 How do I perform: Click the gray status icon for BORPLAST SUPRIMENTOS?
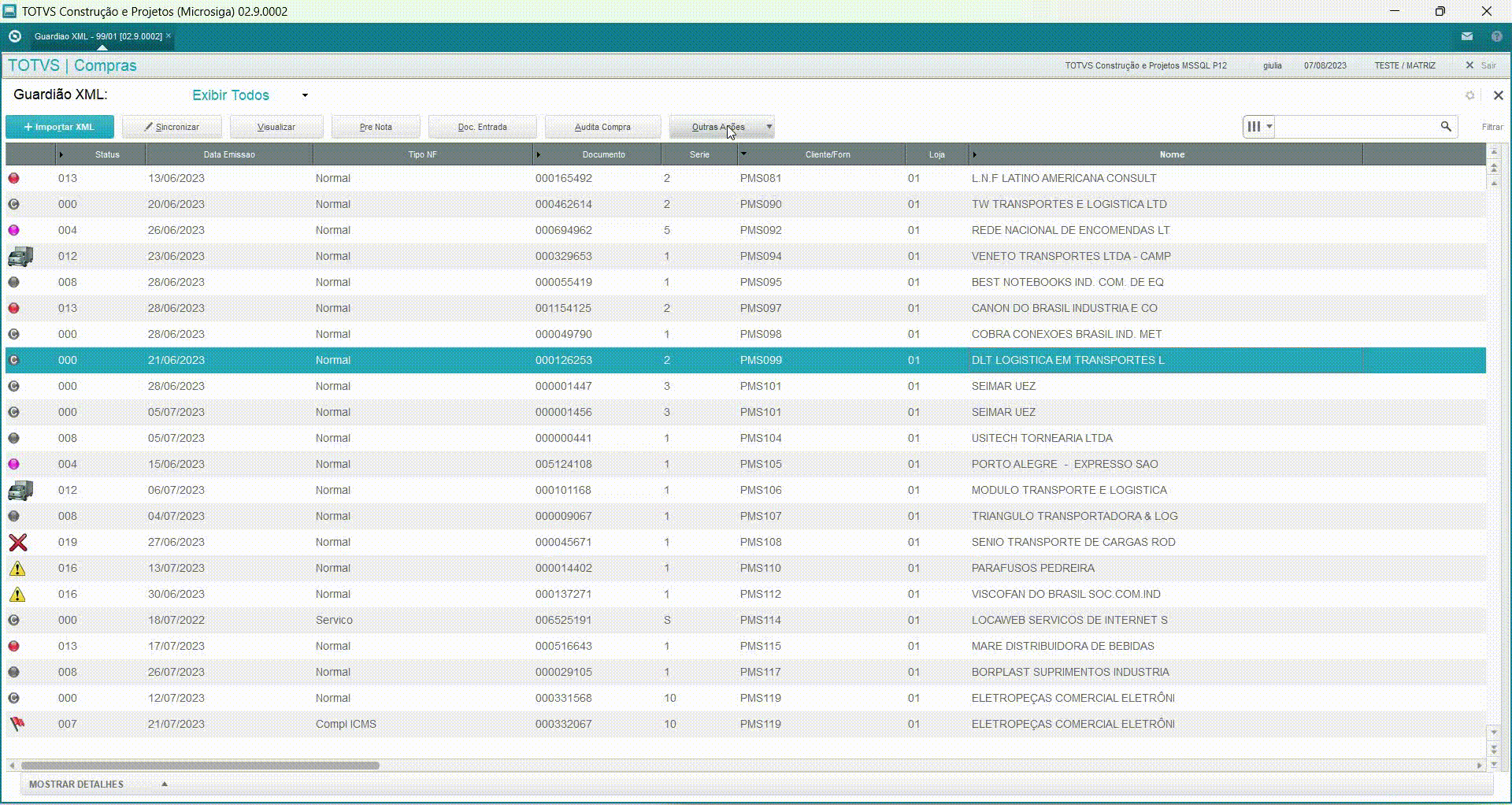[x=13, y=672]
